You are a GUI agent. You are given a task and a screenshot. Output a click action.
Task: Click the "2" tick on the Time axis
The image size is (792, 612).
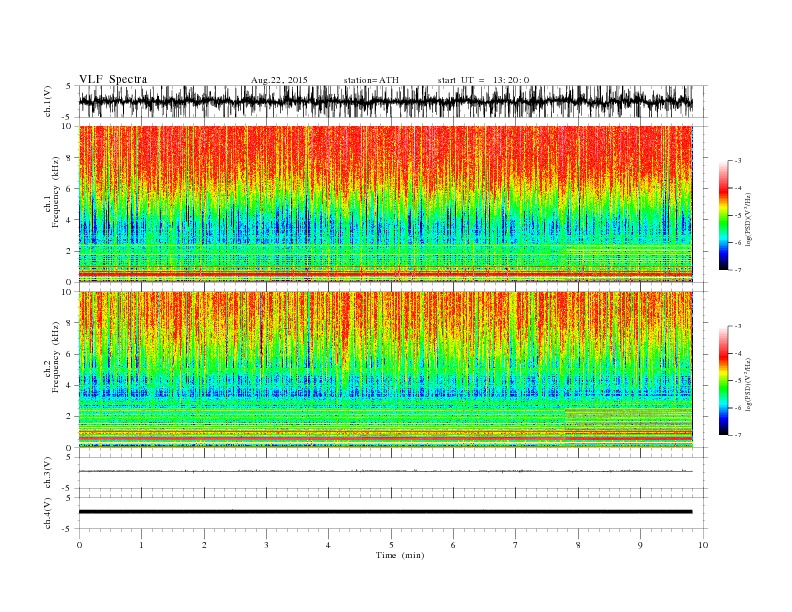[204, 545]
